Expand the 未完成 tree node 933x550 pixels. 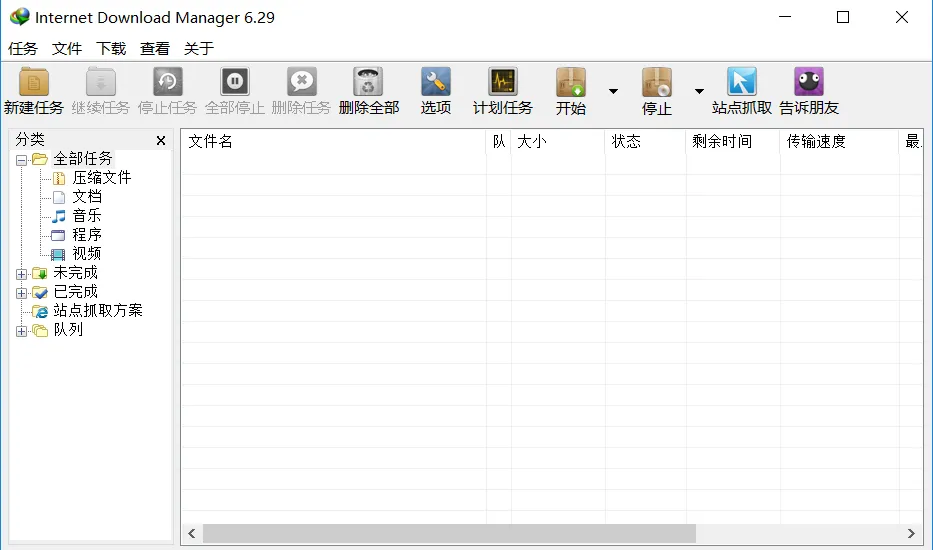pos(21,274)
